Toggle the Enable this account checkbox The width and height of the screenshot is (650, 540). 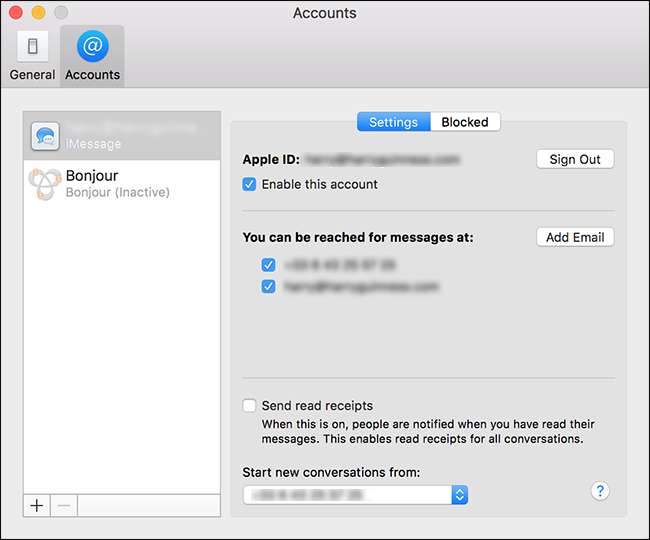[x=250, y=184]
